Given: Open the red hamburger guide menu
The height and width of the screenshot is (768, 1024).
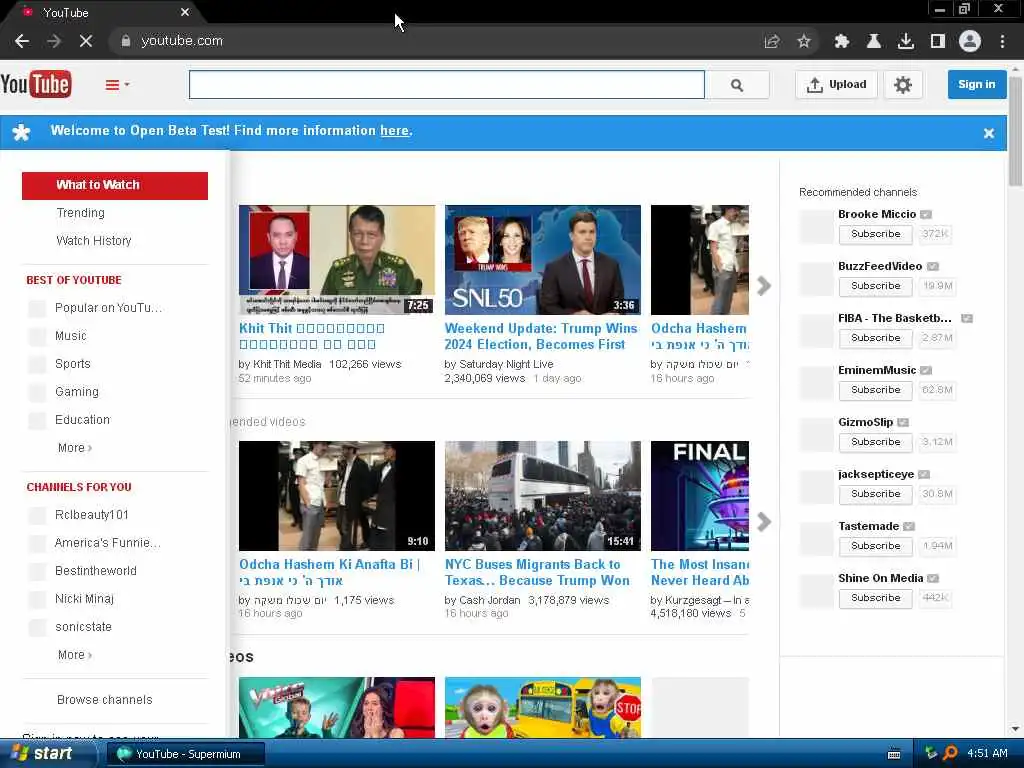Looking at the screenshot, I should click(117, 84).
